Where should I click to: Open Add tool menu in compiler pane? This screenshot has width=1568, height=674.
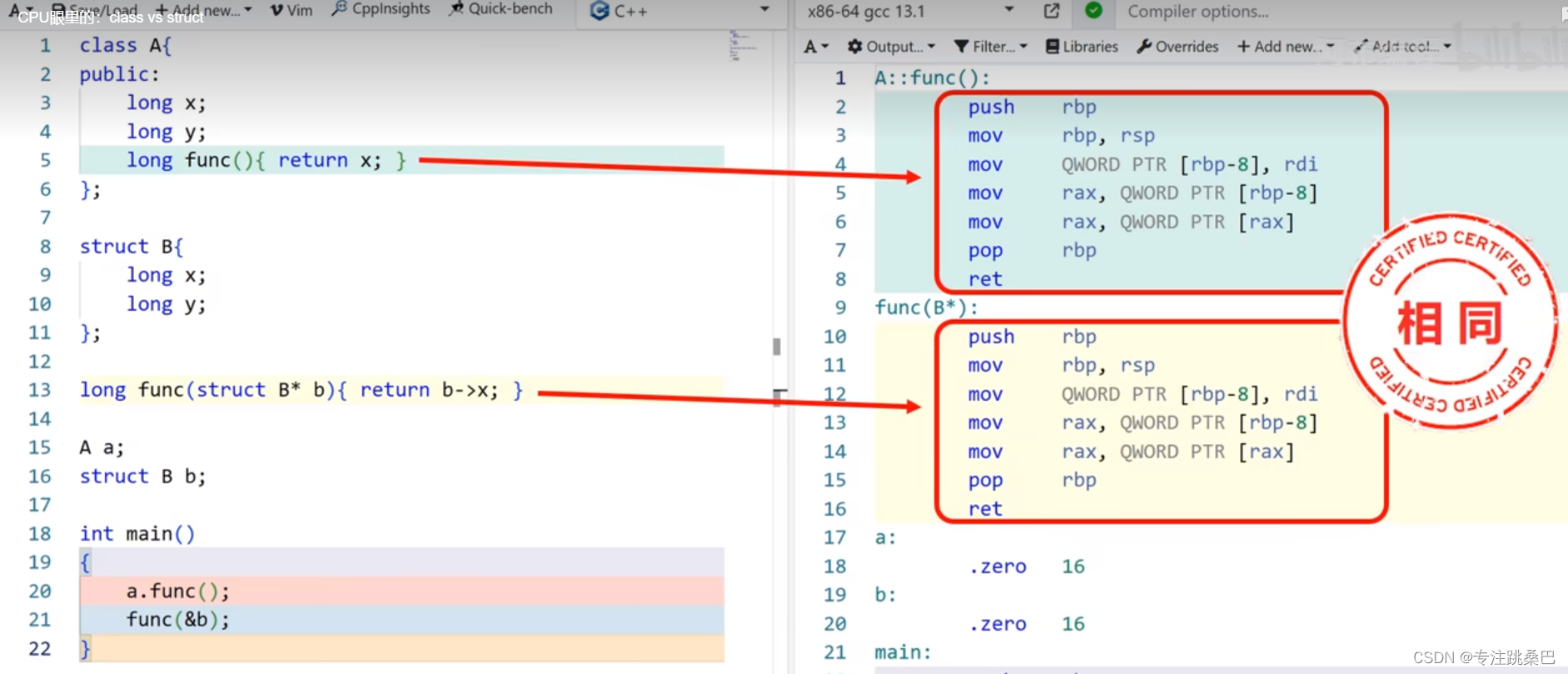[1403, 47]
